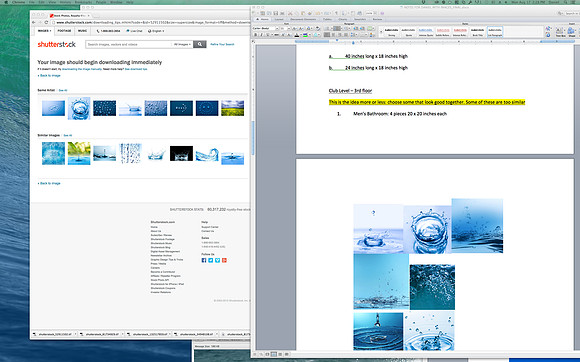This screenshot has height=362, width=580.
Task: Click the Club Level – 3rd floor heading
Action: (350, 91)
